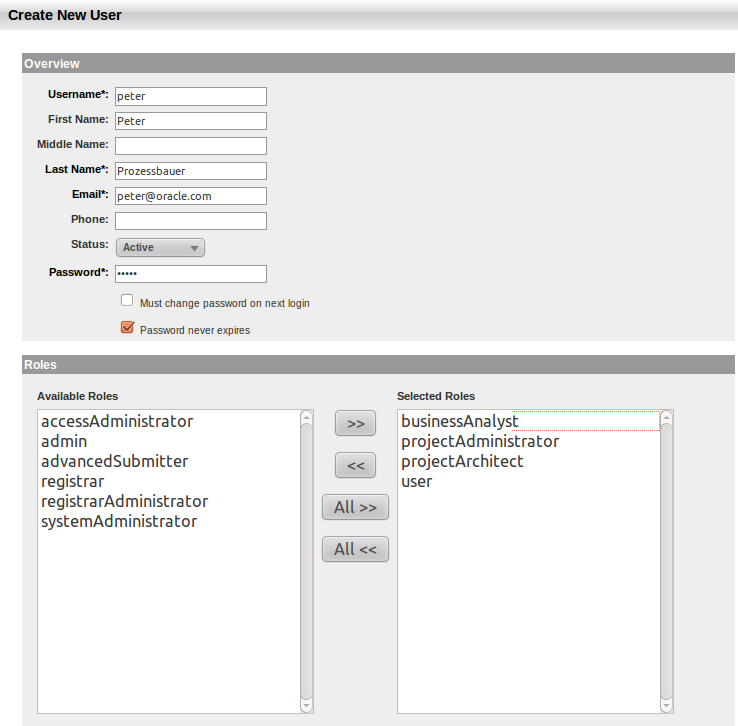Click the empty Middle Name field
This screenshot has width=738, height=726.
(191, 146)
